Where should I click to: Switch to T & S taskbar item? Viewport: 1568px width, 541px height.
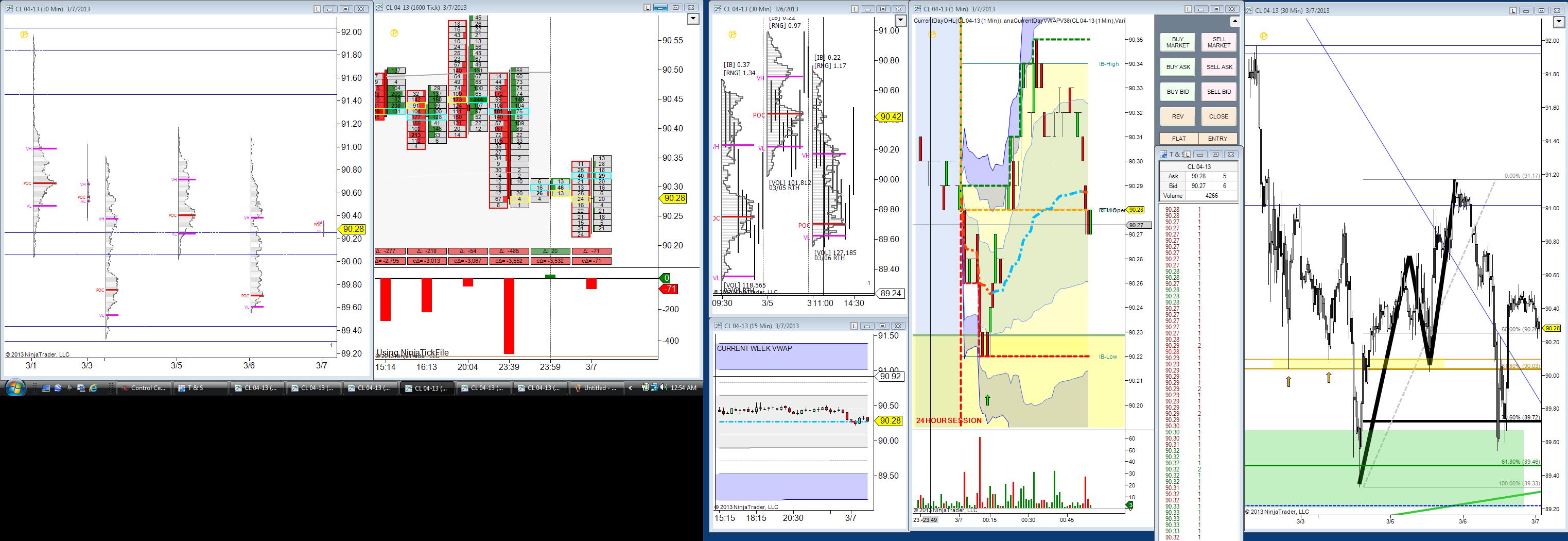pyautogui.click(x=200, y=388)
